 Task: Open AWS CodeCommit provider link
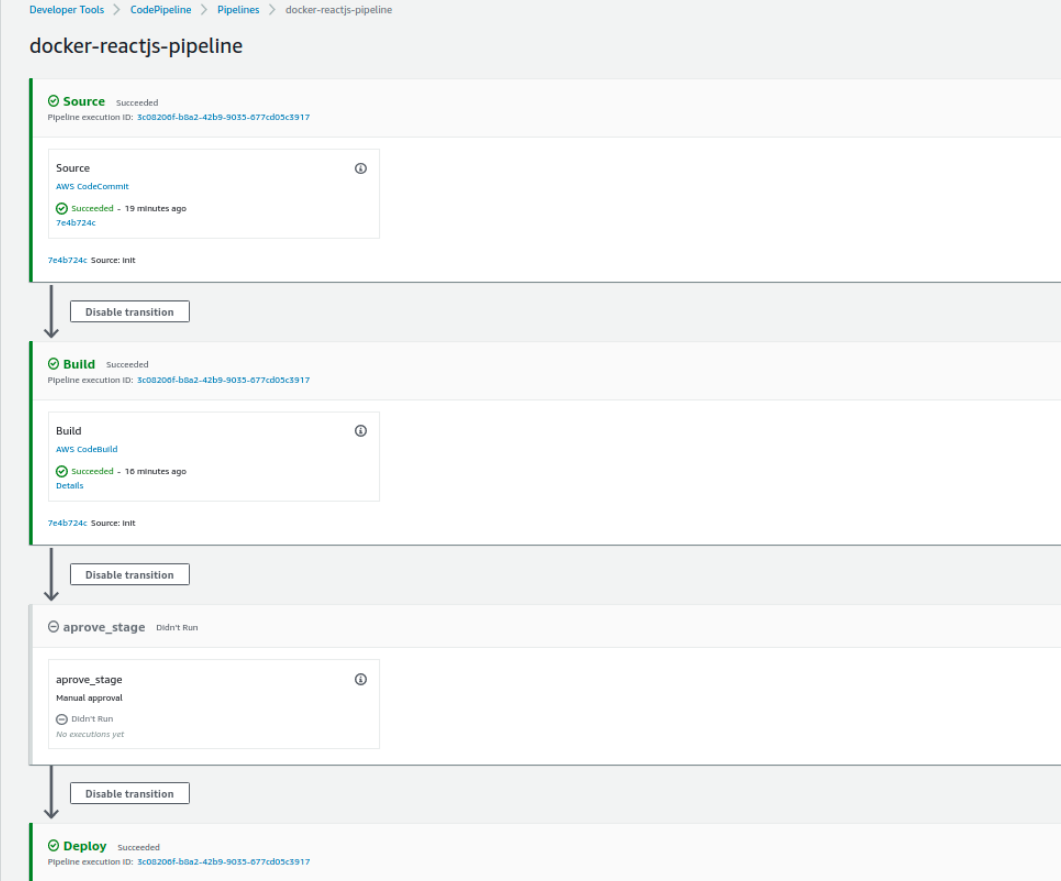coord(92,187)
